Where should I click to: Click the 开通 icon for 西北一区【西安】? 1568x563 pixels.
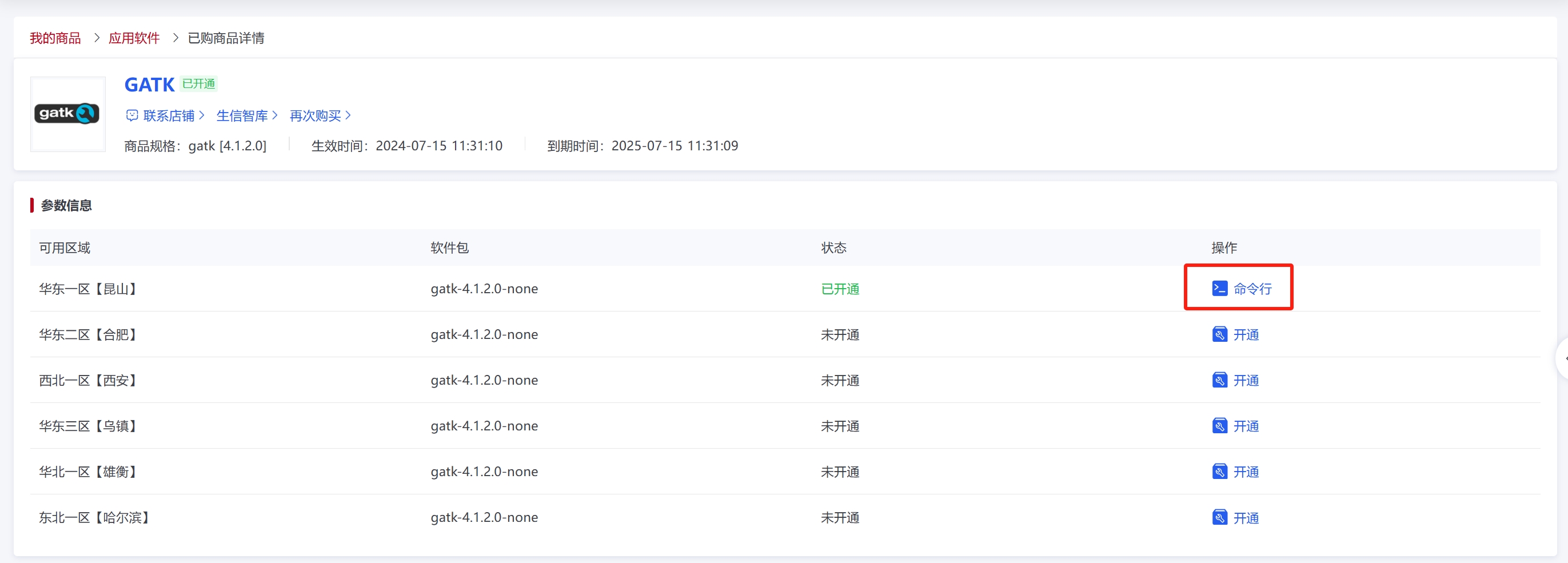coord(1219,380)
